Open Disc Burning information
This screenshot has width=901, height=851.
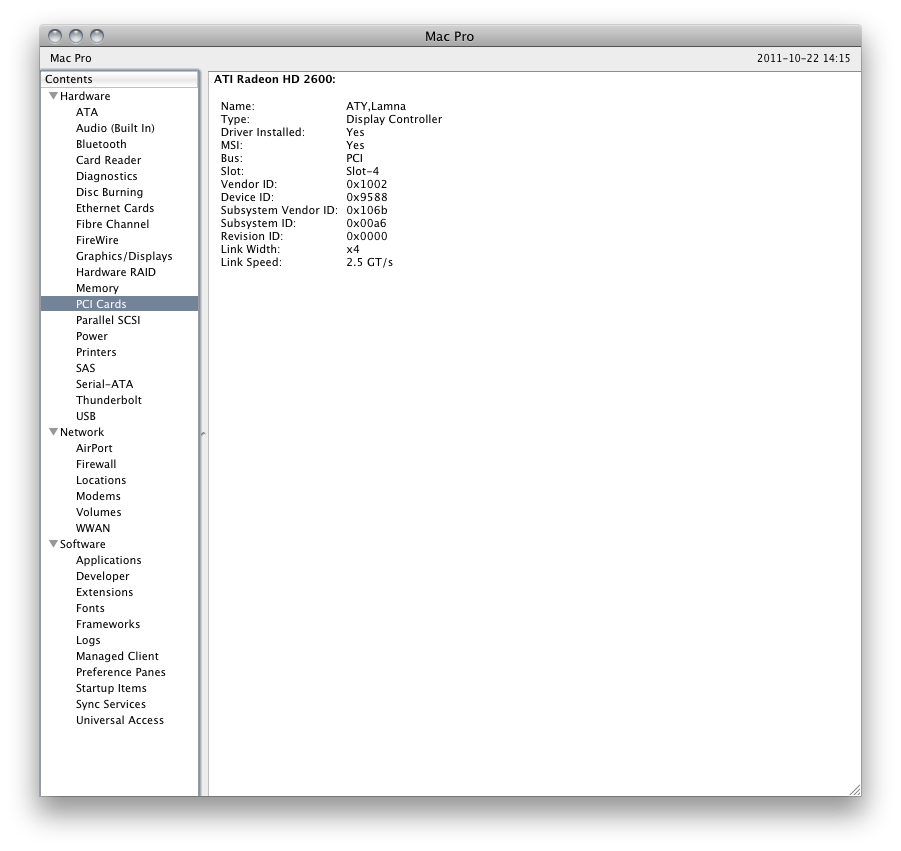(x=109, y=192)
